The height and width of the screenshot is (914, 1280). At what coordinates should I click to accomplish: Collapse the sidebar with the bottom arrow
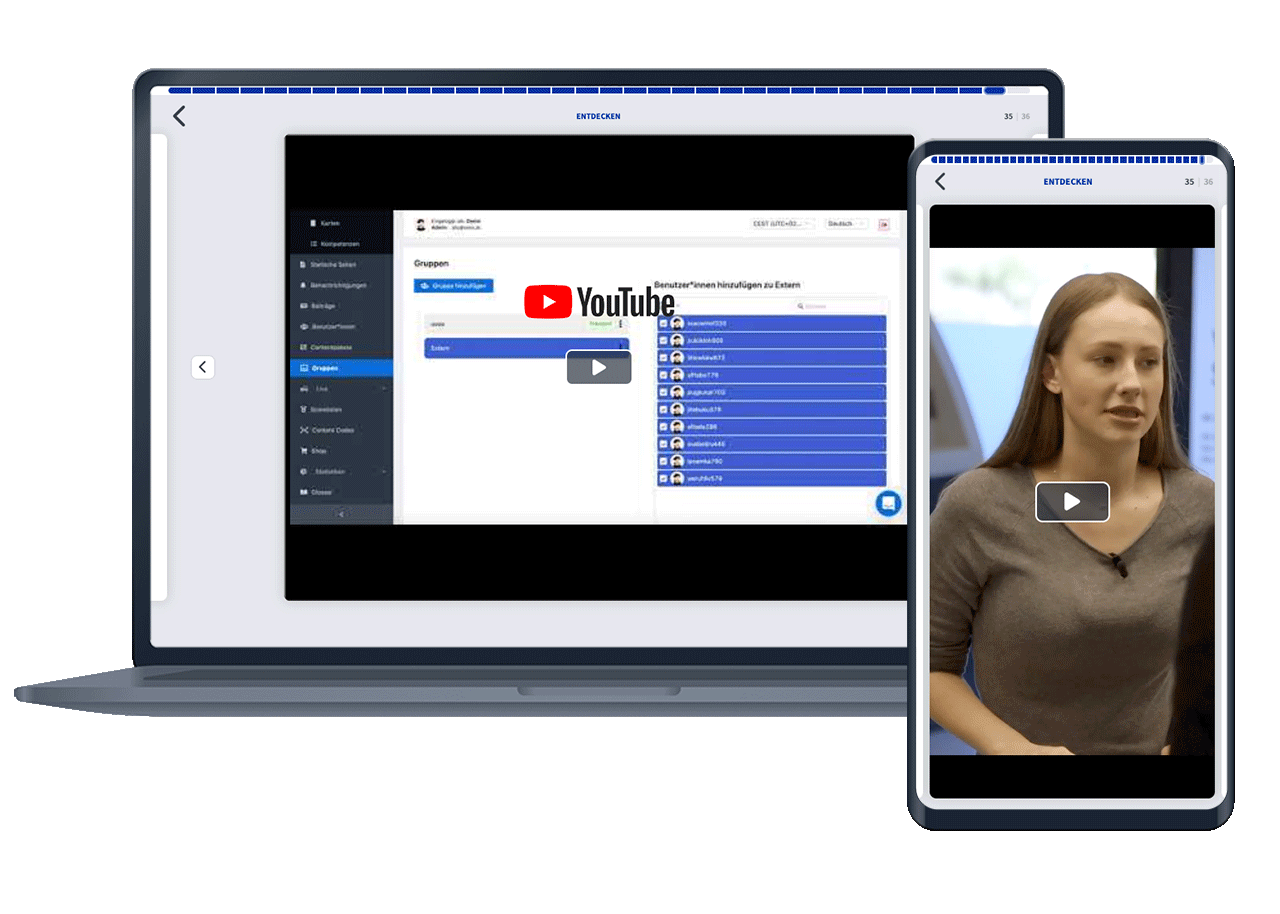click(341, 514)
